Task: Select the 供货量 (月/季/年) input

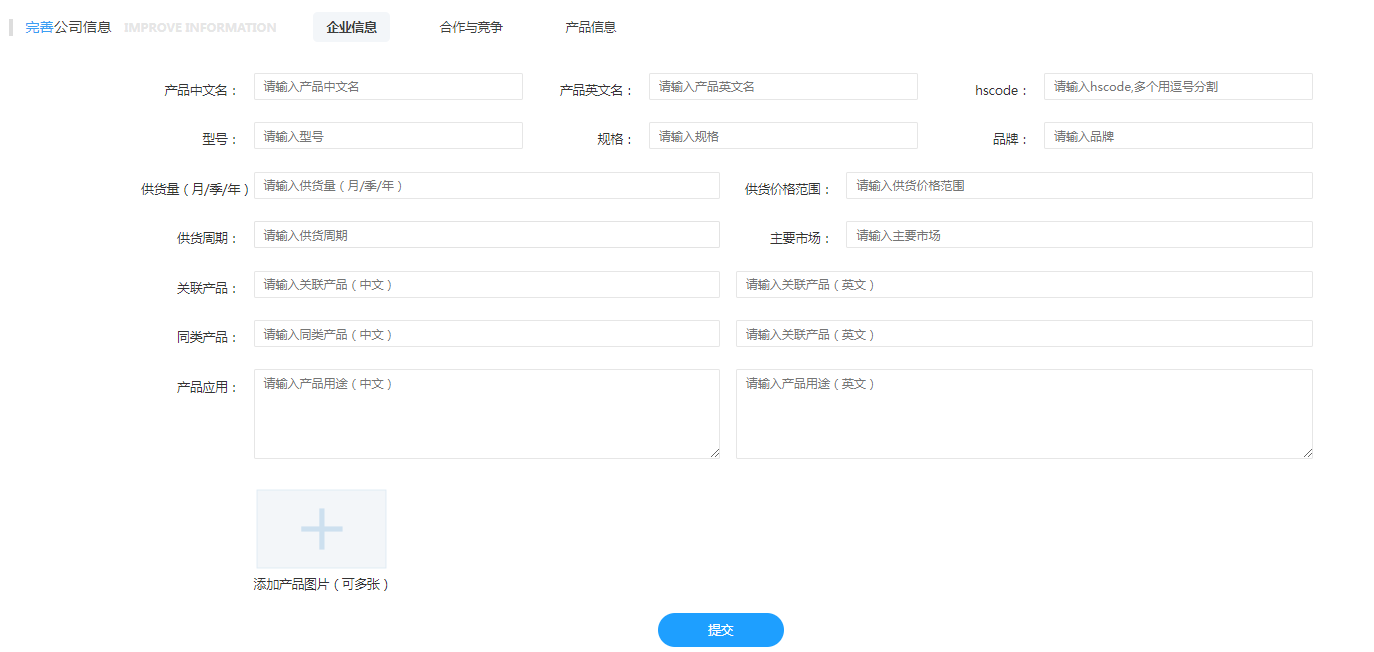Action: (x=486, y=186)
